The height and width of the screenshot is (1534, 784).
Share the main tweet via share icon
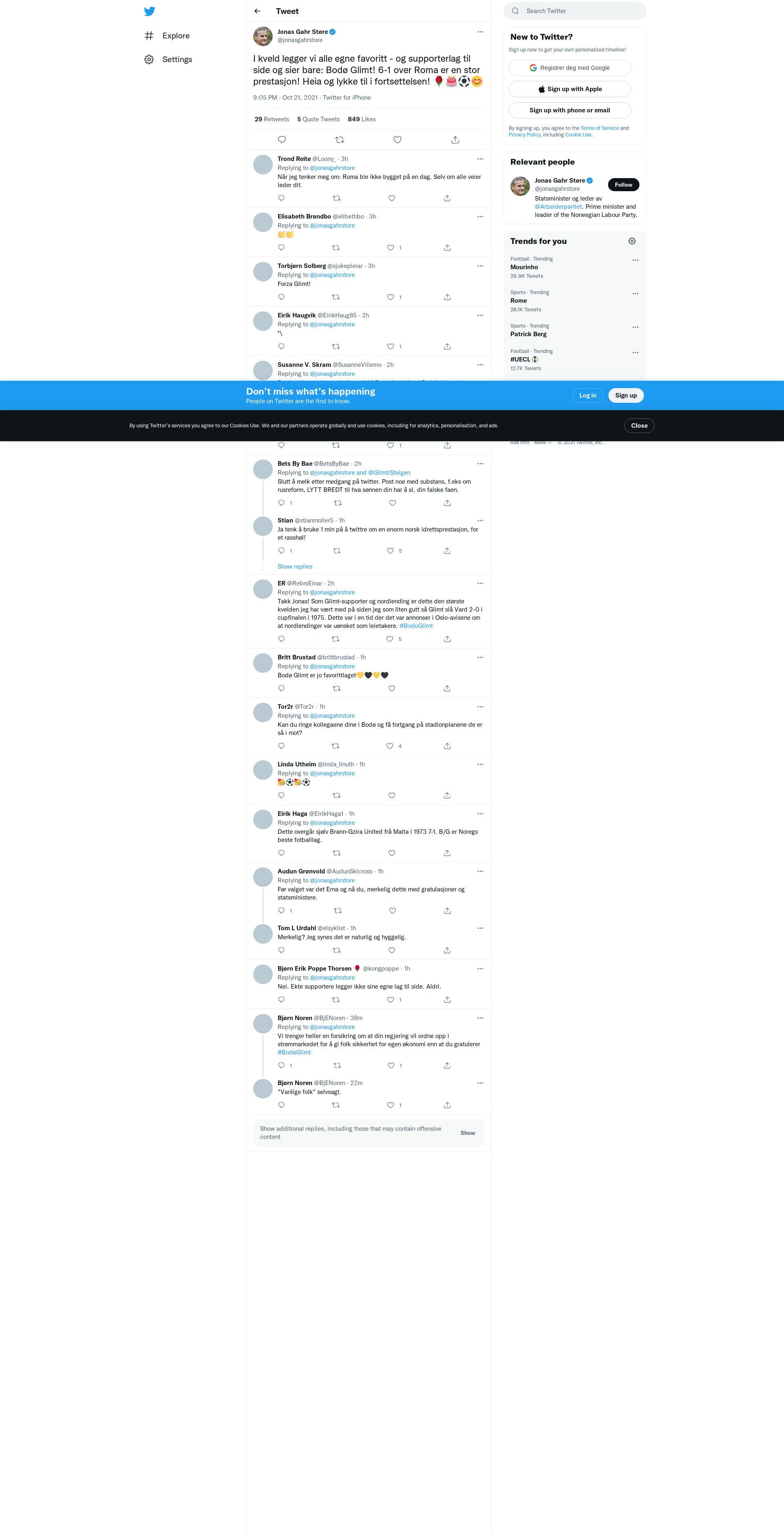point(455,140)
